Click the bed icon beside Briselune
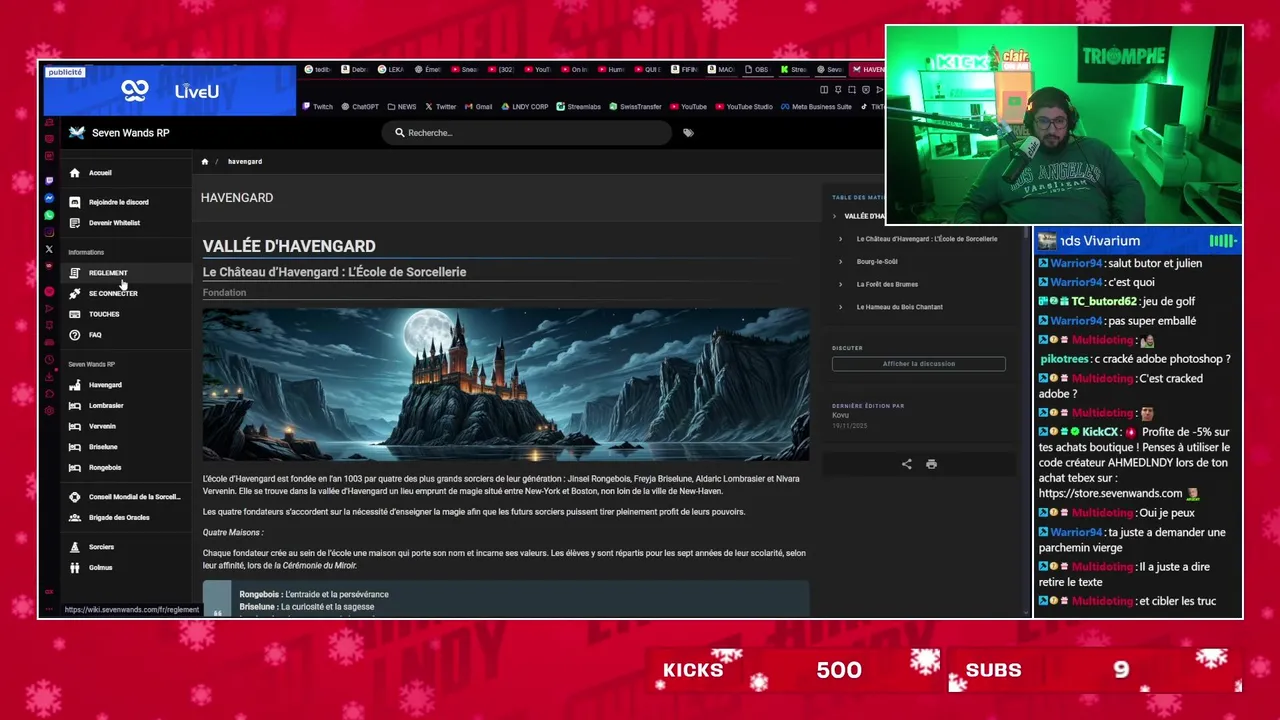 click(x=74, y=447)
